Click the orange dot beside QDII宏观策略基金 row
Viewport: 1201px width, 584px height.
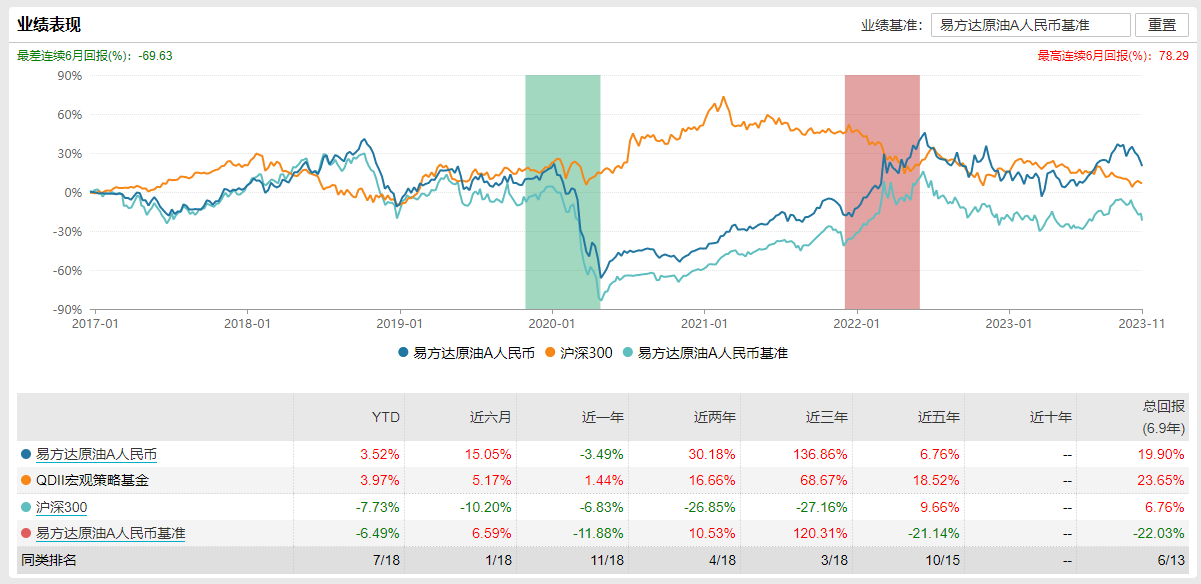click(x=26, y=481)
